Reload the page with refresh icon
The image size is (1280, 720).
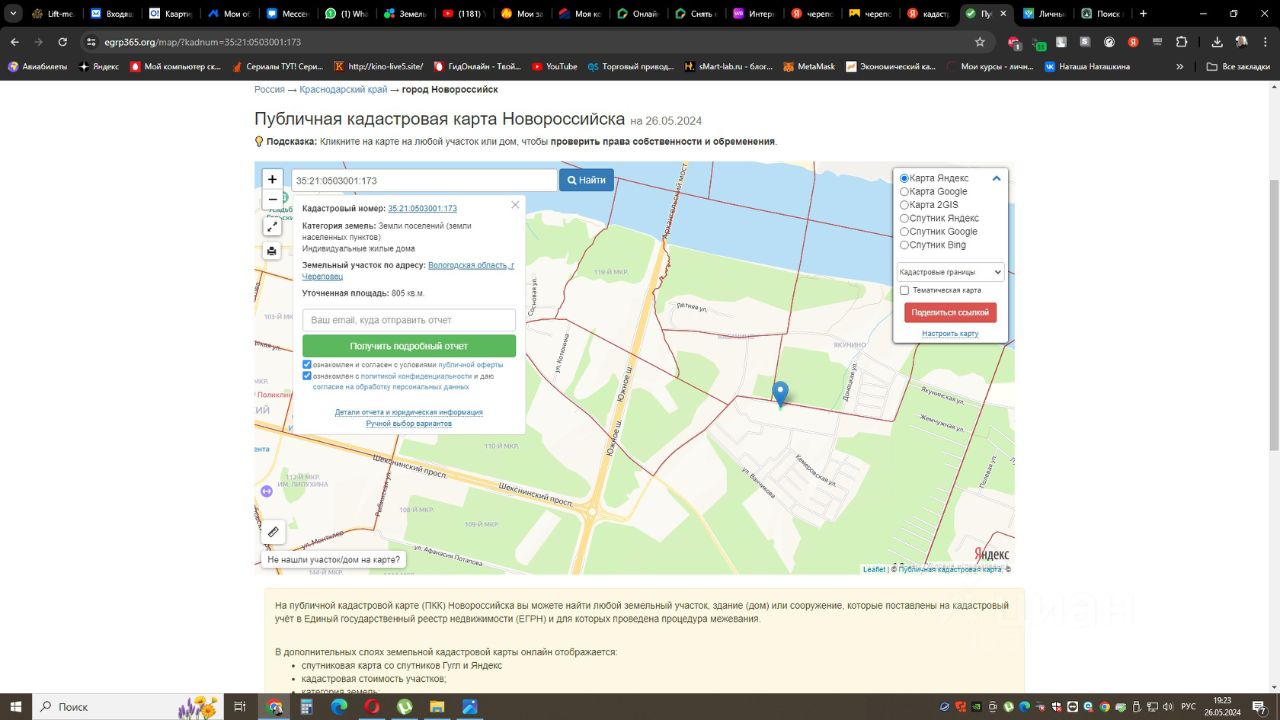tap(62, 42)
